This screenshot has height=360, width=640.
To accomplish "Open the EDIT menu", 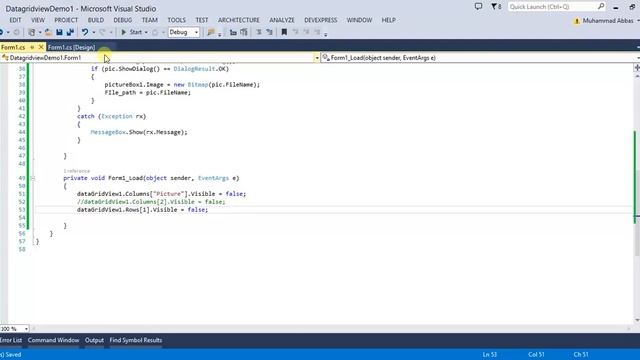I will pyautogui.click(x=15, y=20).
